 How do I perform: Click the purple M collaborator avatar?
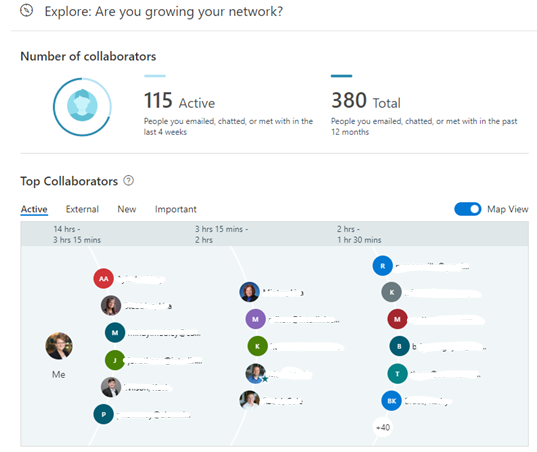click(x=255, y=319)
